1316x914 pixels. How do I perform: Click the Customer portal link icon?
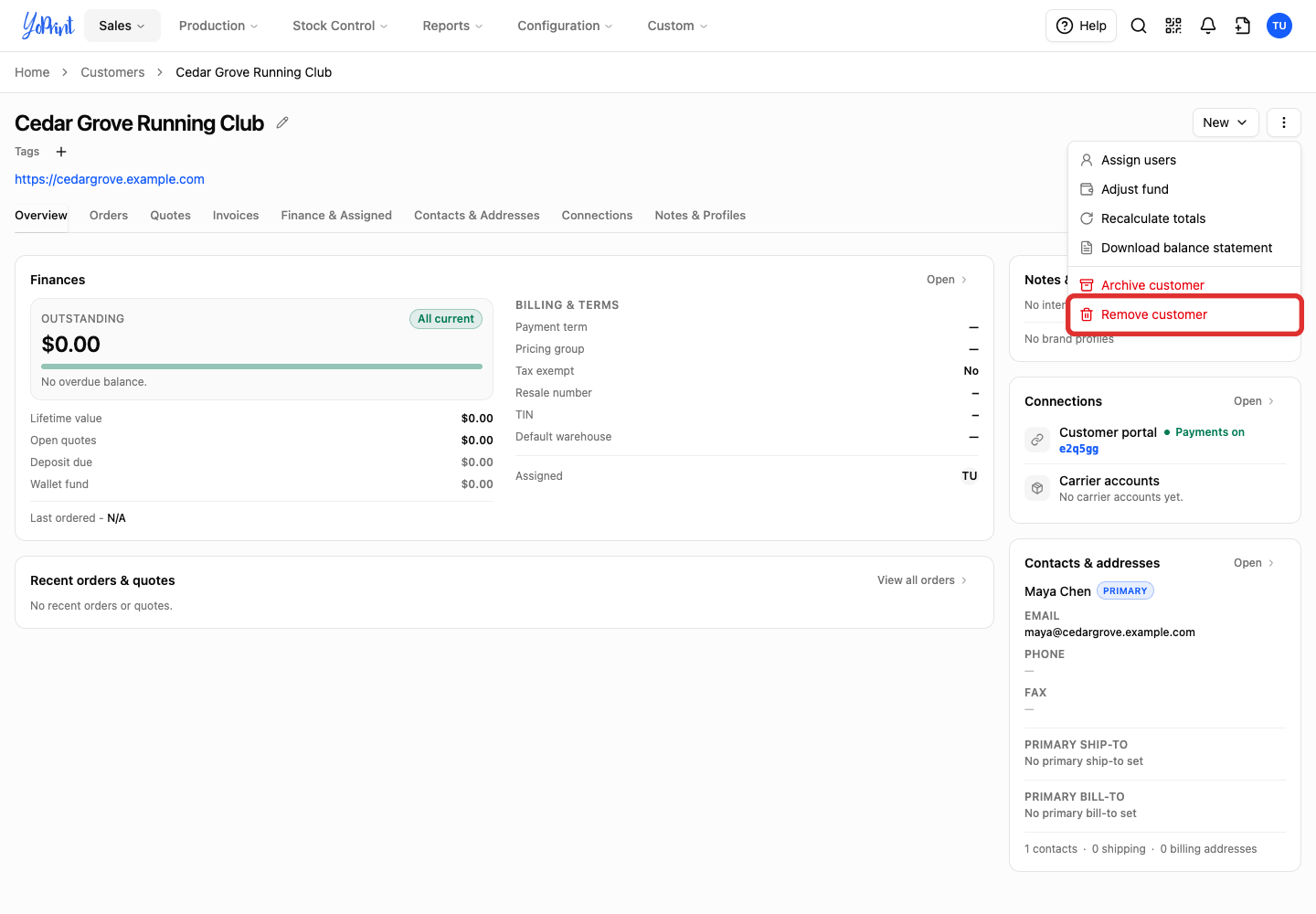(1037, 440)
